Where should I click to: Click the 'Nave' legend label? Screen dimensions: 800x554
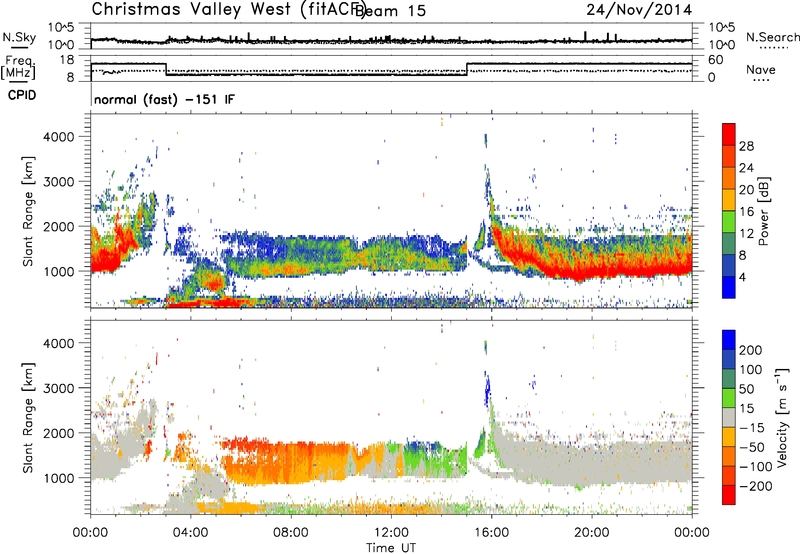(761, 69)
